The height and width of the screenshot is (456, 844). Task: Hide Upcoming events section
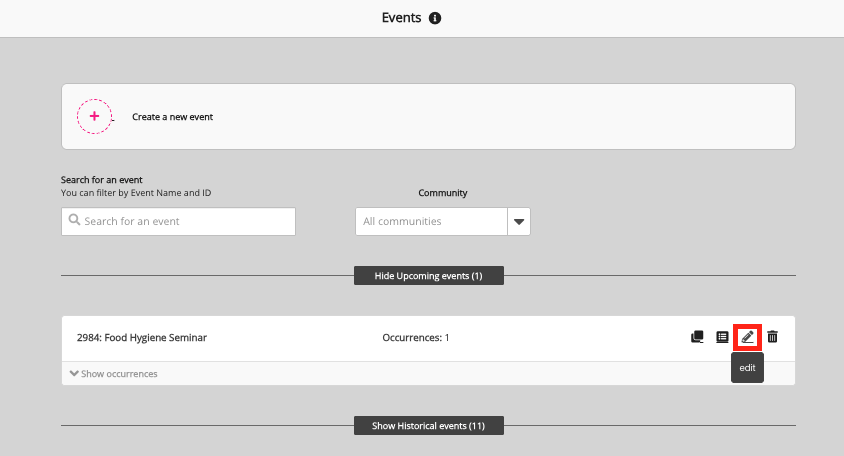(x=428, y=275)
